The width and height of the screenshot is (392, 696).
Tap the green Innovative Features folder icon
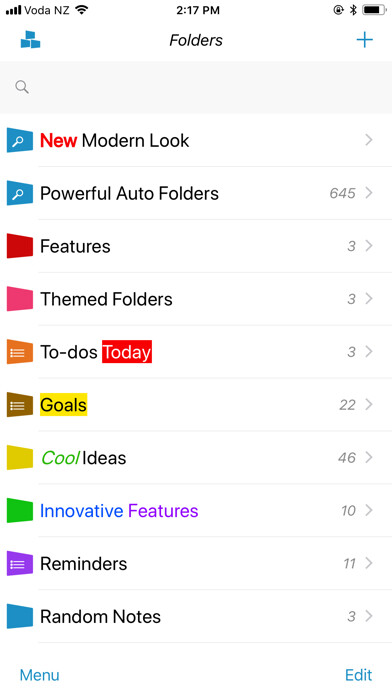click(20, 510)
